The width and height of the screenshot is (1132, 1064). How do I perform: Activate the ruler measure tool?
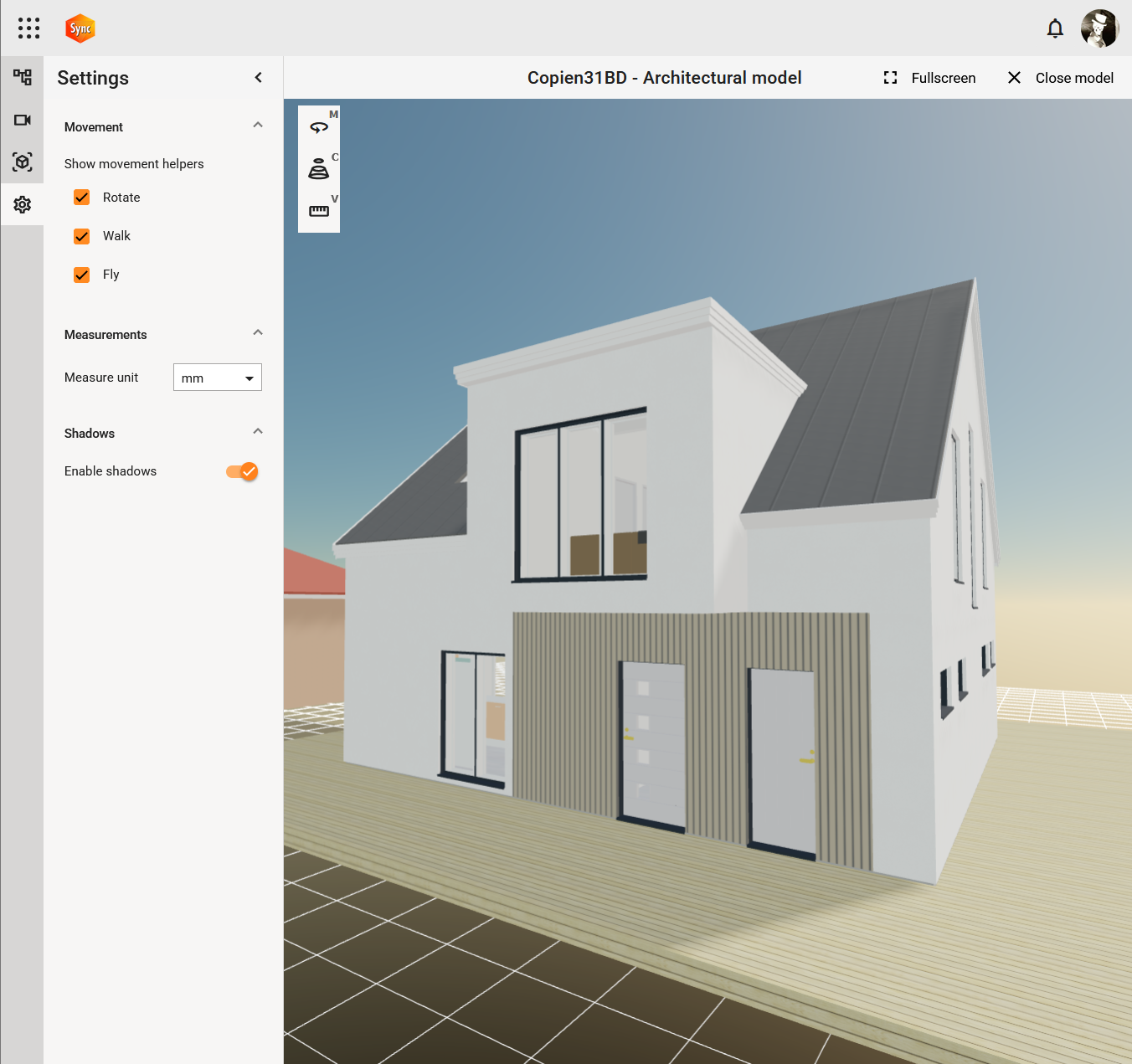[x=319, y=211]
